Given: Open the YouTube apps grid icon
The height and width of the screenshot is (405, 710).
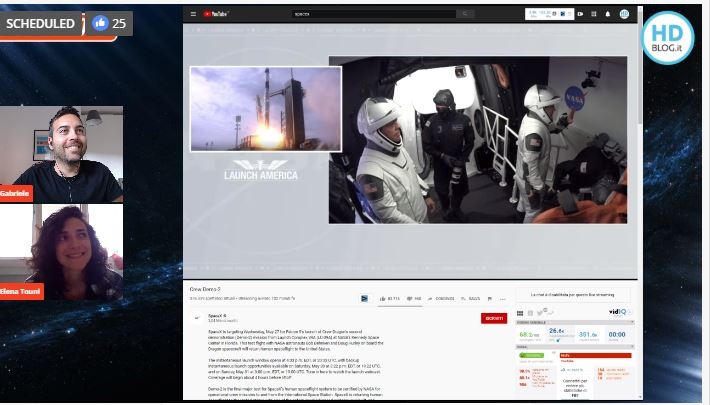Looking at the screenshot, I should pos(594,14).
